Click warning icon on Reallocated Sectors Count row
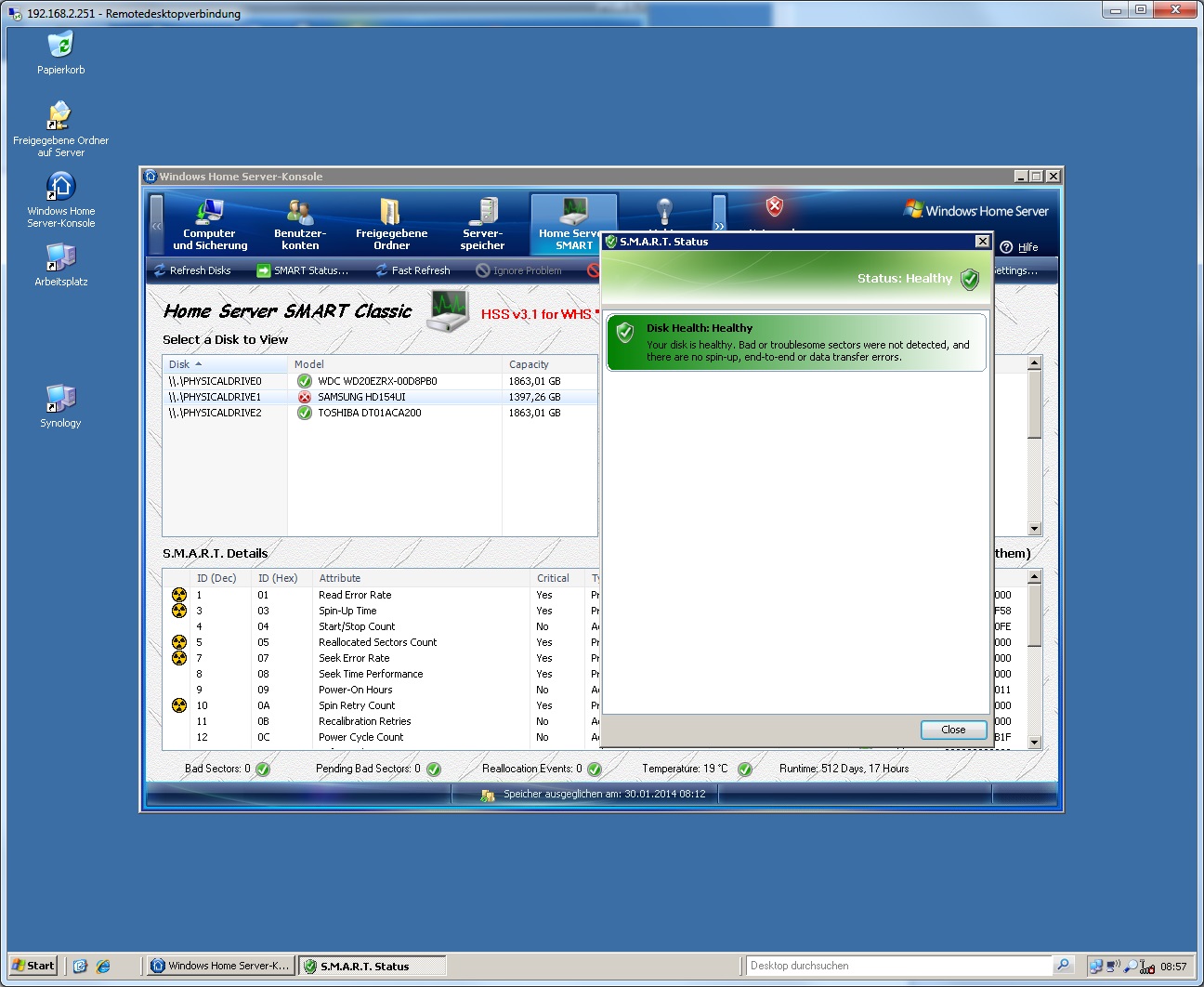 tap(179, 642)
